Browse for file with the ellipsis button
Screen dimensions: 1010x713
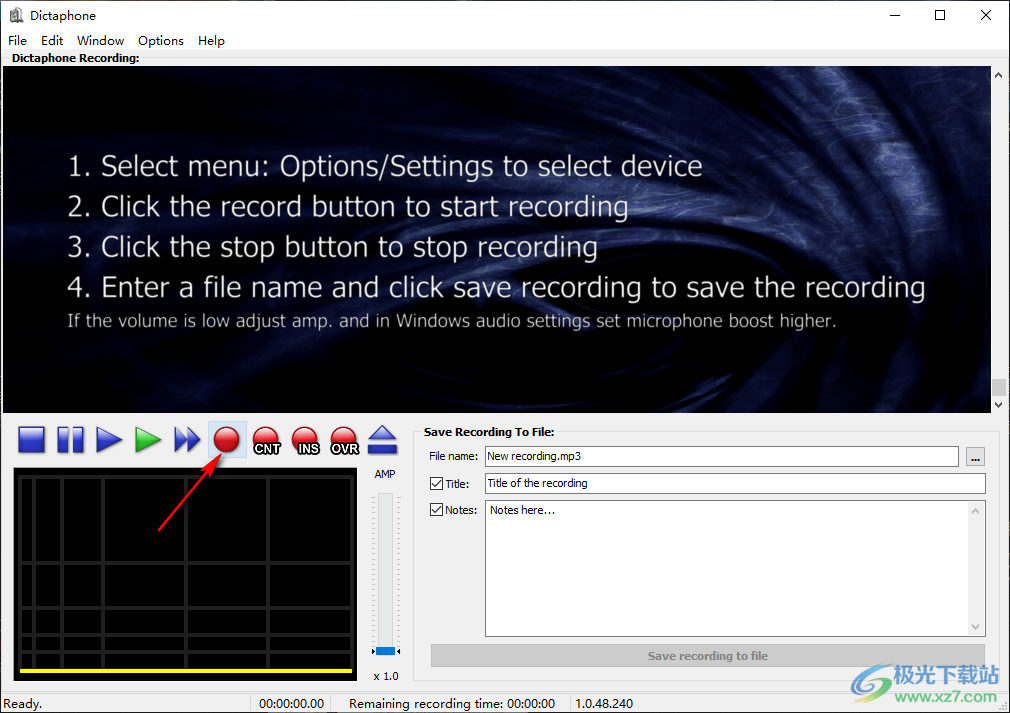tap(976, 457)
